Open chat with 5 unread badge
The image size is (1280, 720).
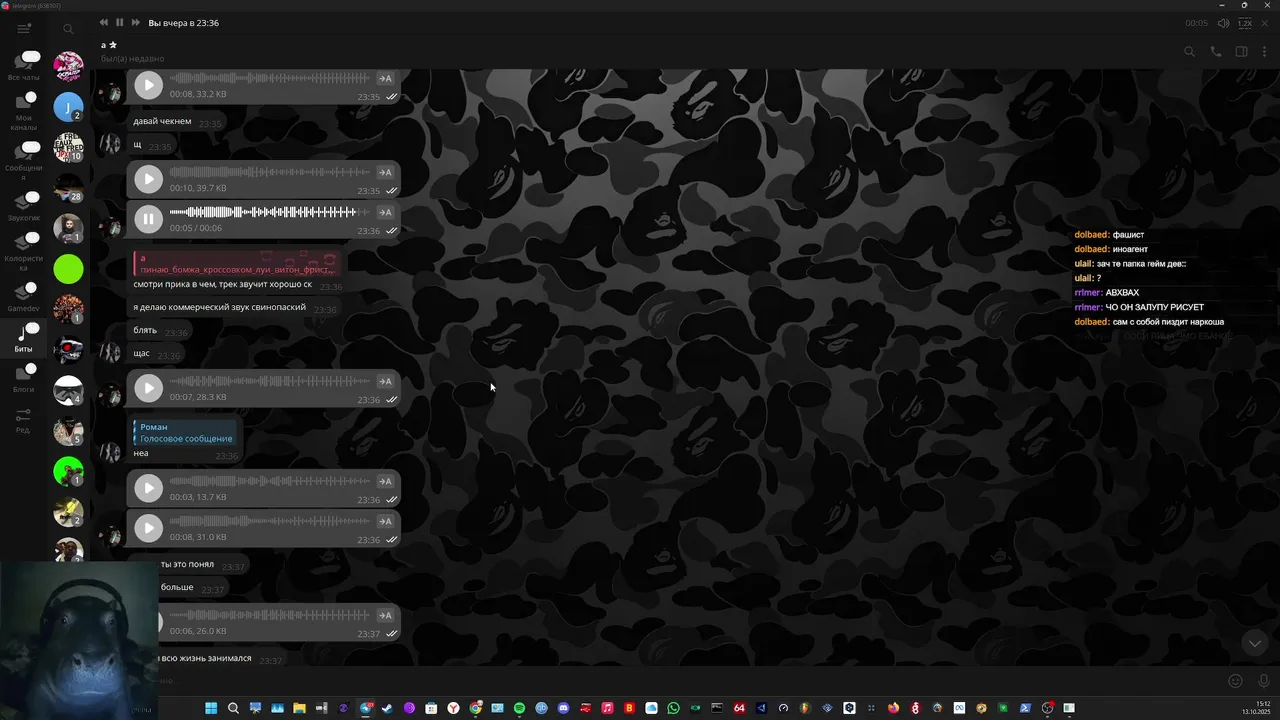click(68, 431)
